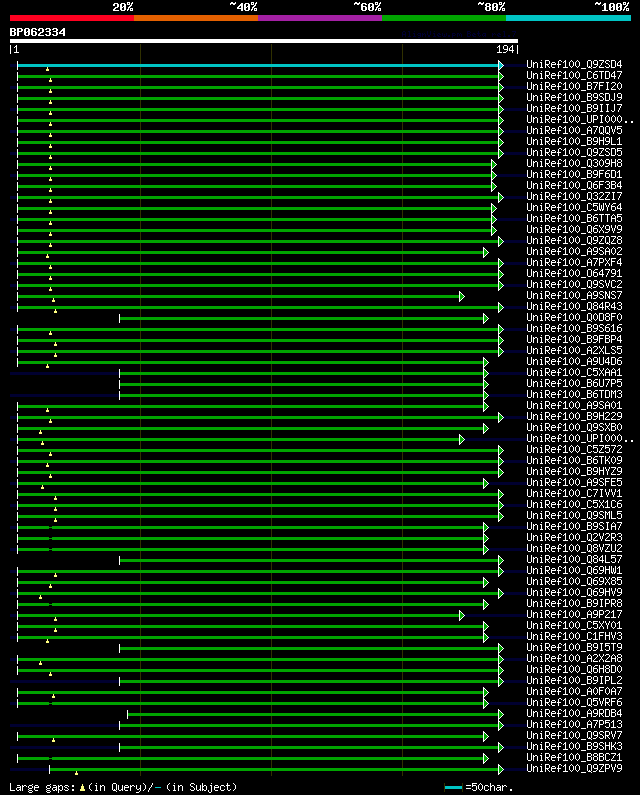Screen dimensions: 640x795
Task: Click the UniRef100_C5Z572 label
Action: pyautogui.click(x=574, y=450)
